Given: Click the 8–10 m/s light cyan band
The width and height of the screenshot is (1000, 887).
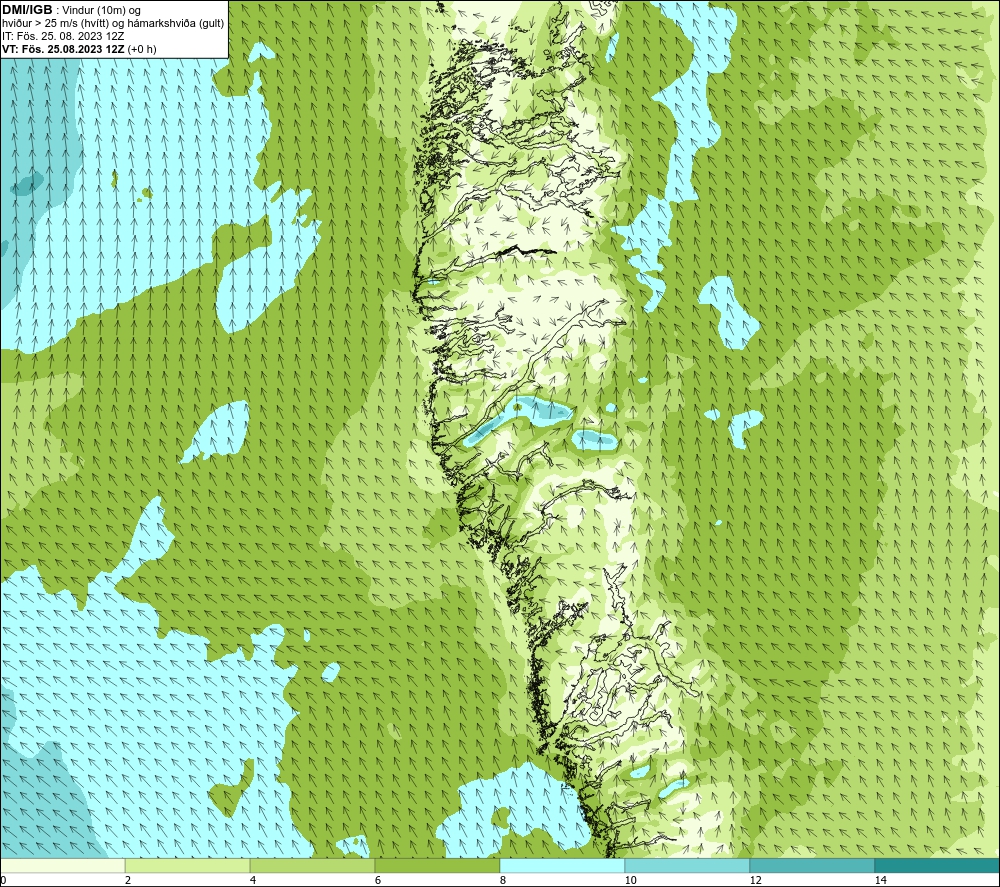Looking at the screenshot, I should pos(562,865).
